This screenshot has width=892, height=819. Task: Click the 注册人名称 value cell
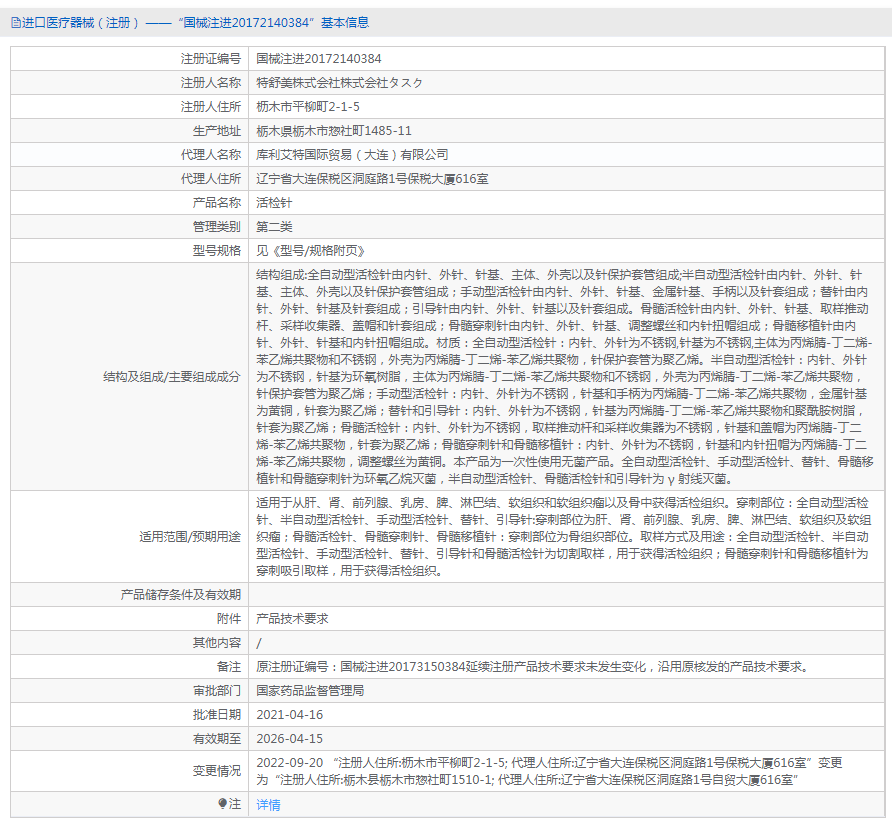coord(339,83)
